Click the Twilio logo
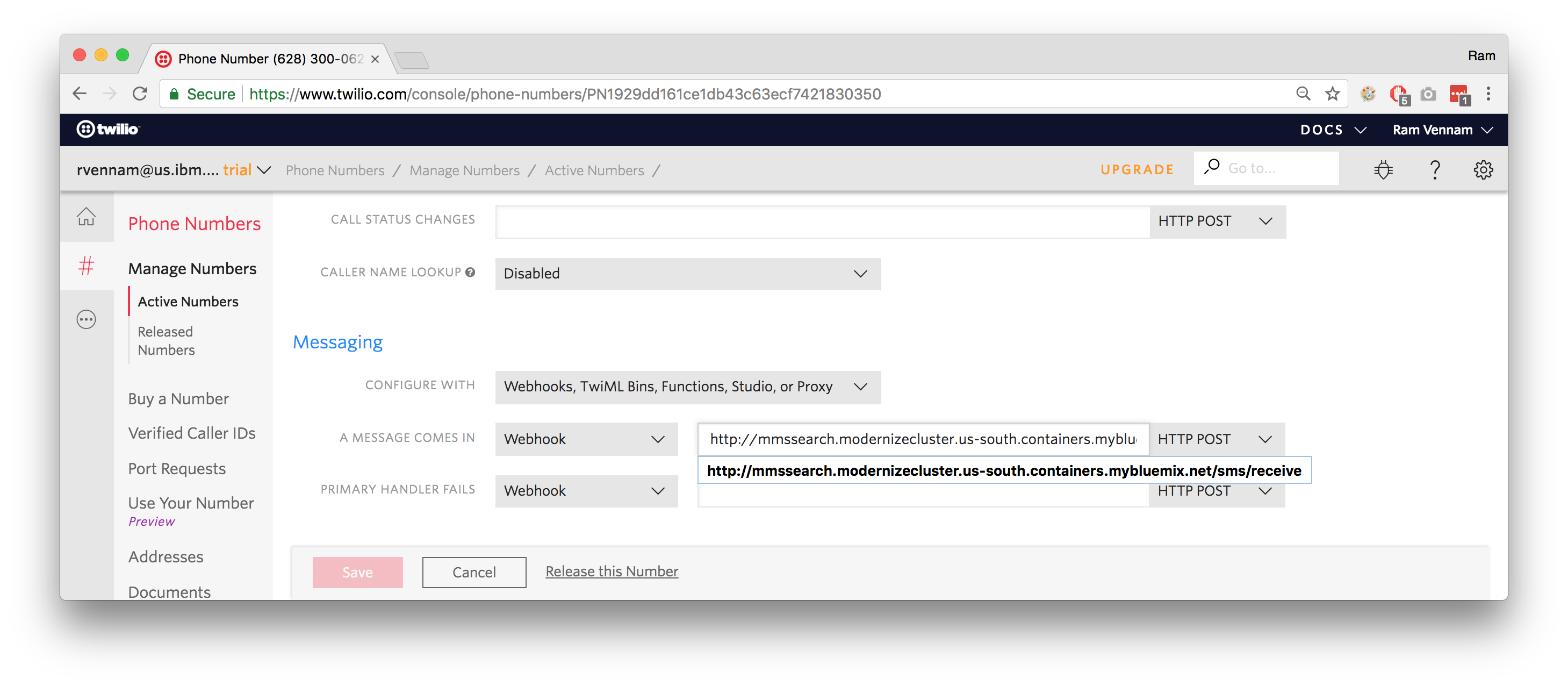This screenshot has height=686, width=1568. tap(109, 129)
